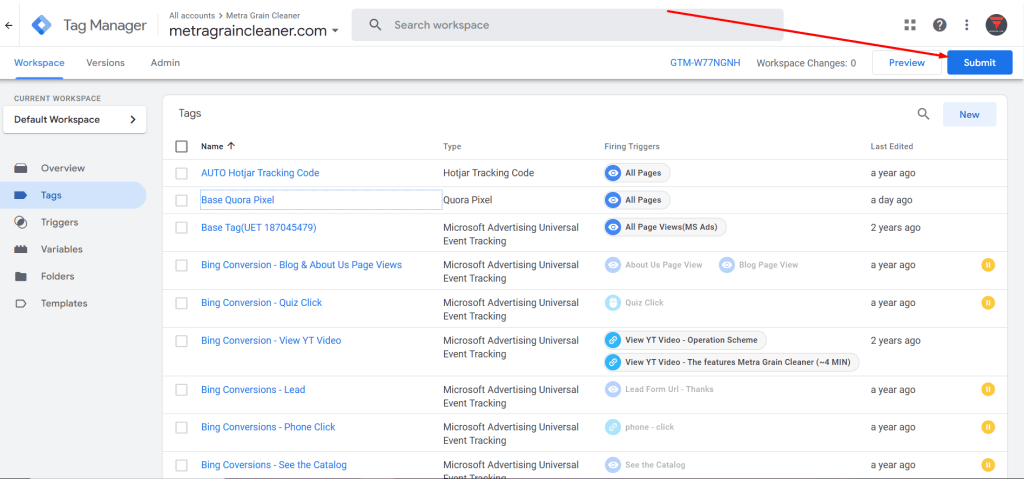Click the user account avatar
Image resolution: width=1024 pixels, height=479 pixels.
click(x=996, y=25)
